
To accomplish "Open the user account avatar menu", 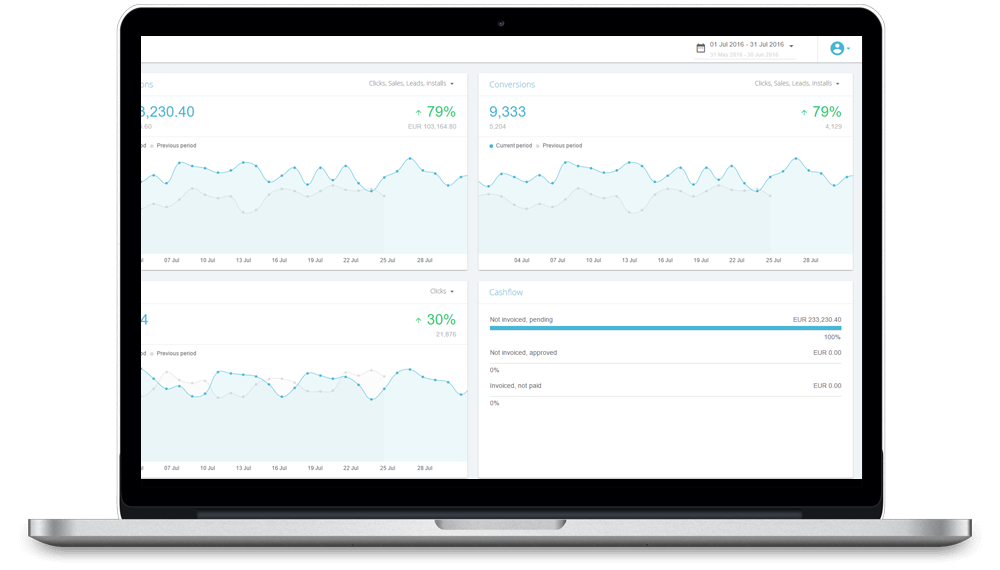I will point(839,48).
